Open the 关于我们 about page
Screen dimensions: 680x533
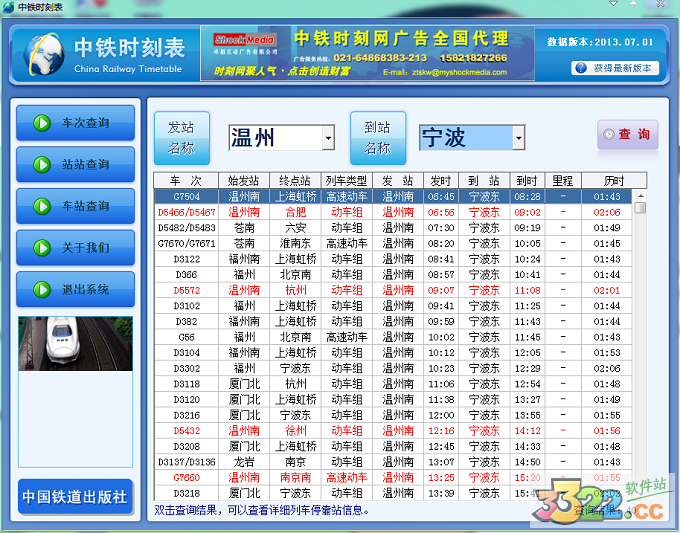[x=75, y=248]
